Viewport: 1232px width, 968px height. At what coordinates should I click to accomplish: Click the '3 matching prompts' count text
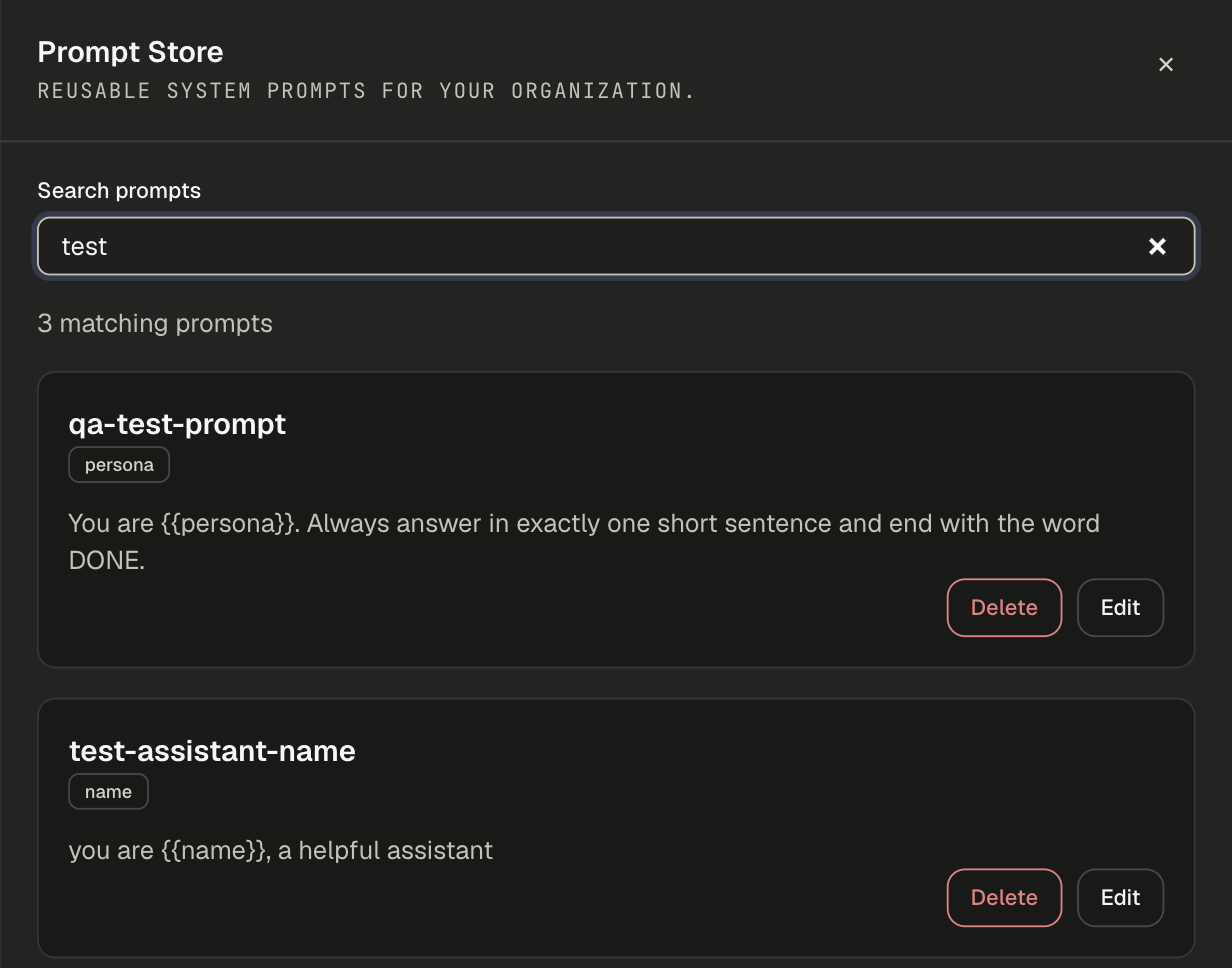coord(155,323)
